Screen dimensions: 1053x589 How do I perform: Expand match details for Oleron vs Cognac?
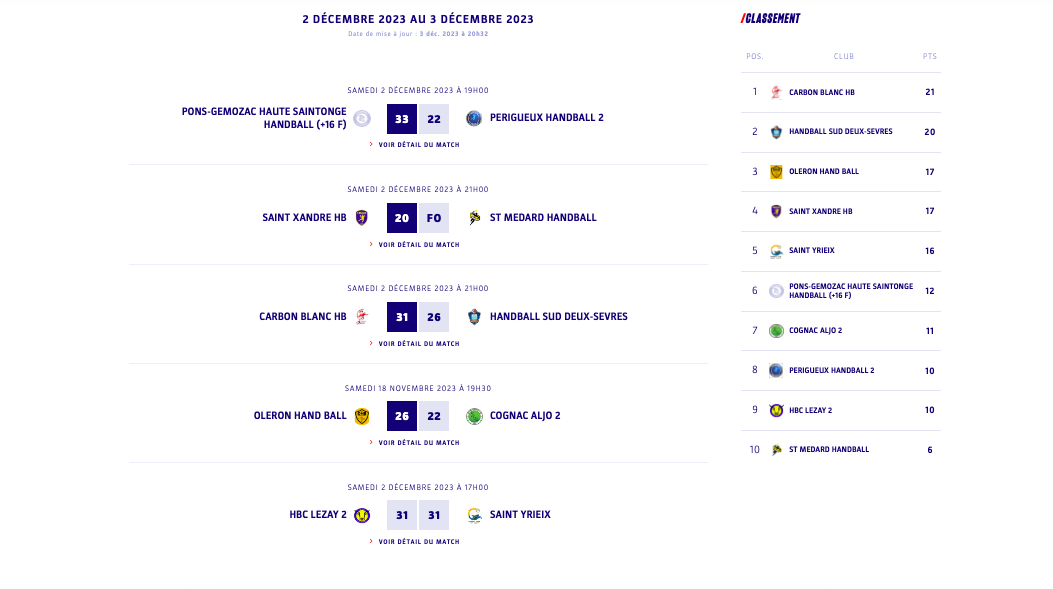[x=418, y=442]
